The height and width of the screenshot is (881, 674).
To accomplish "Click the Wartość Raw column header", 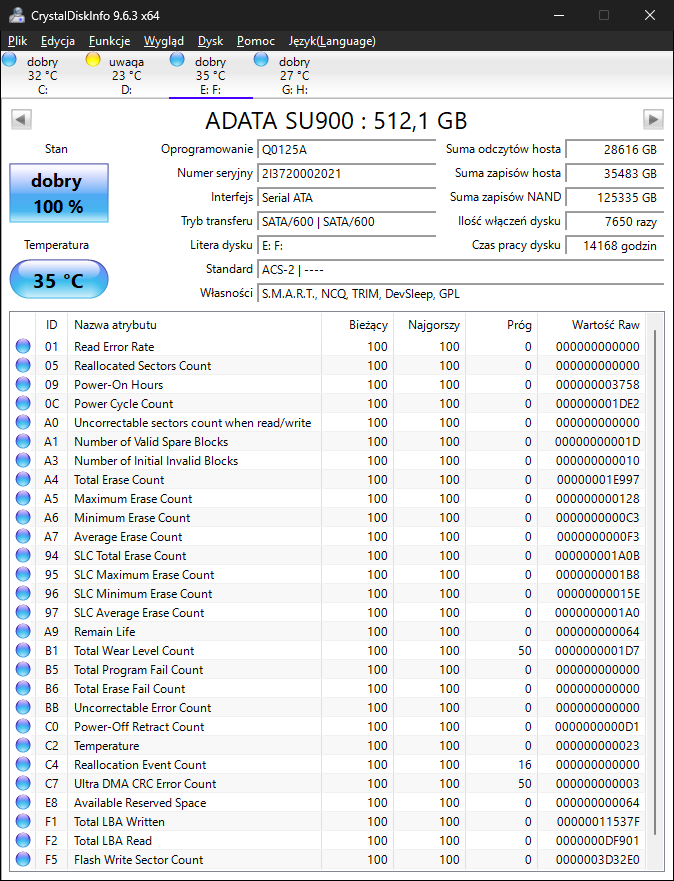I will 591,325.
